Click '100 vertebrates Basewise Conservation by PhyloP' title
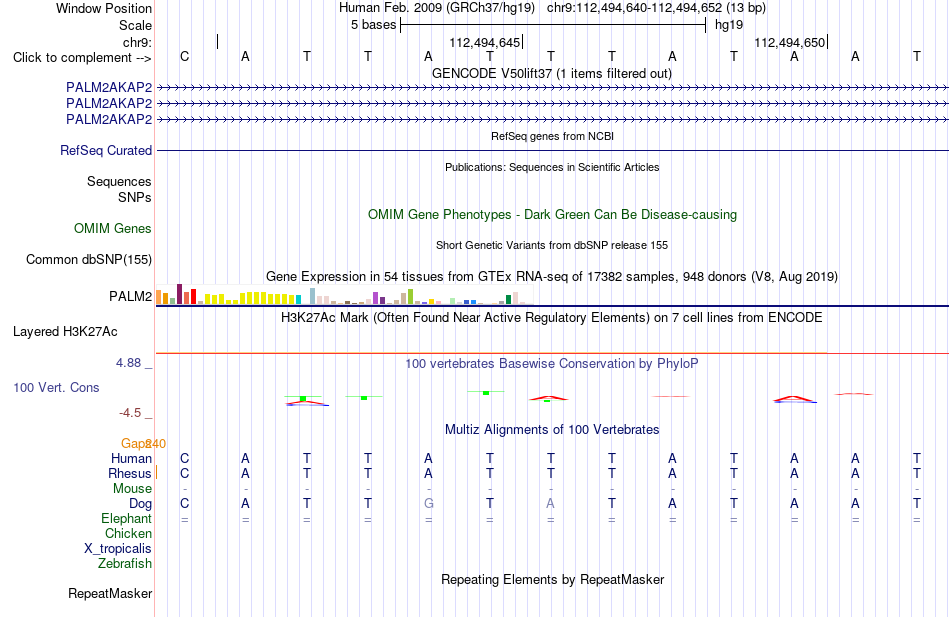This screenshot has width=950, height=617. 551,364
